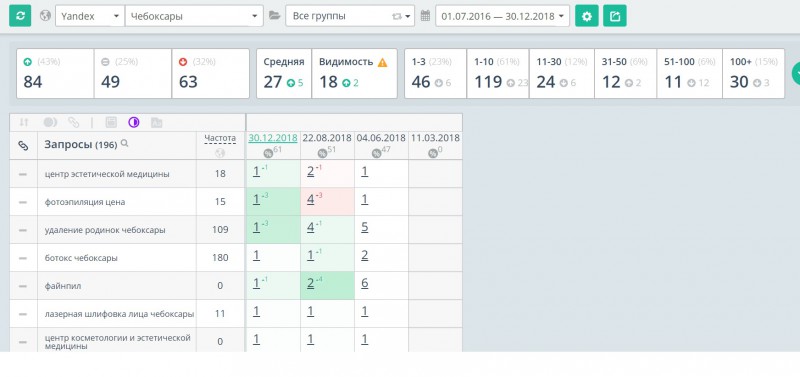Select the unchanged positions 49 card
Image resolution: width=800 pixels, height=377 pixels.
click(133, 73)
